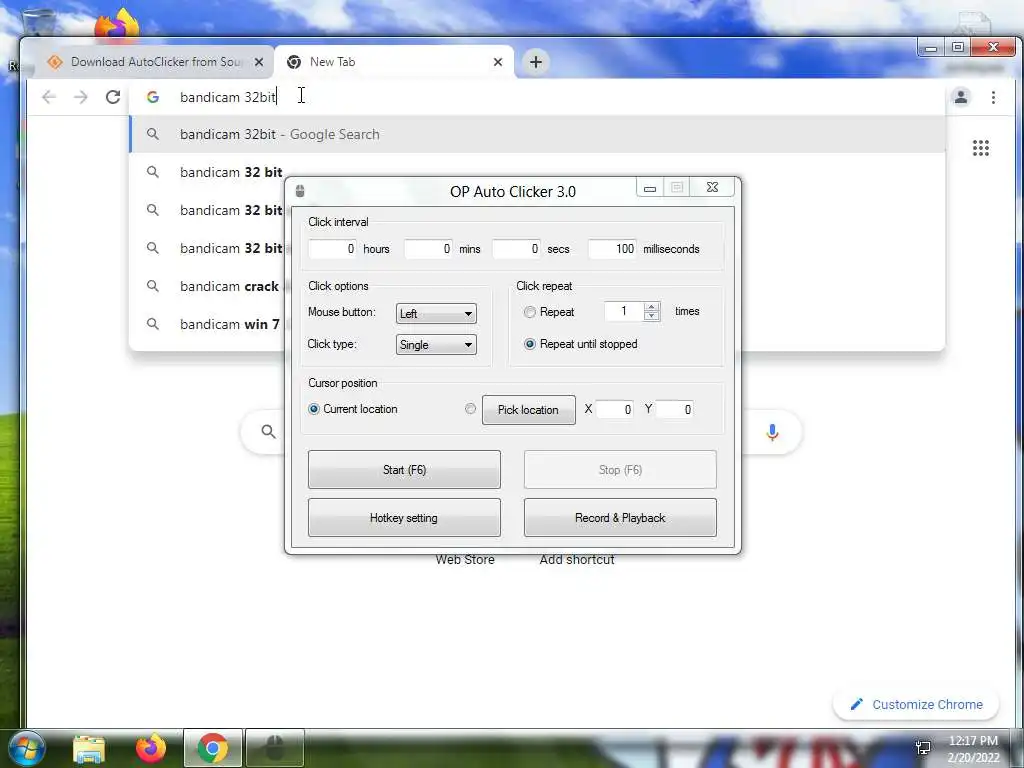Open a new Chrome tab
Image resolution: width=1024 pixels, height=768 pixels.
[x=536, y=62]
